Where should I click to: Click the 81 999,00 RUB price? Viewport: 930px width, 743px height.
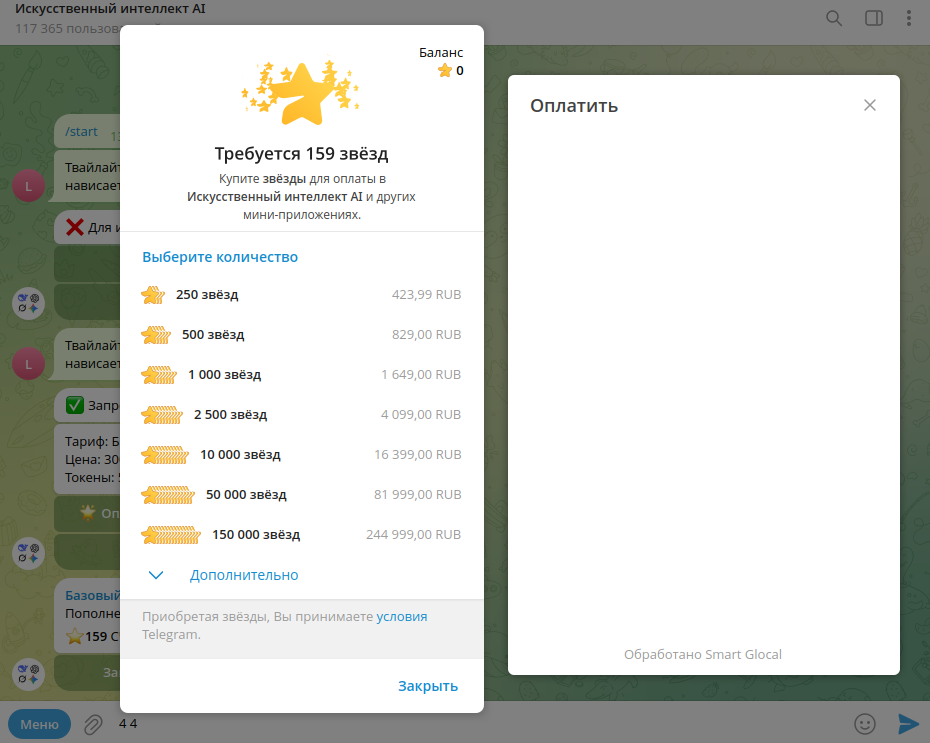point(418,495)
